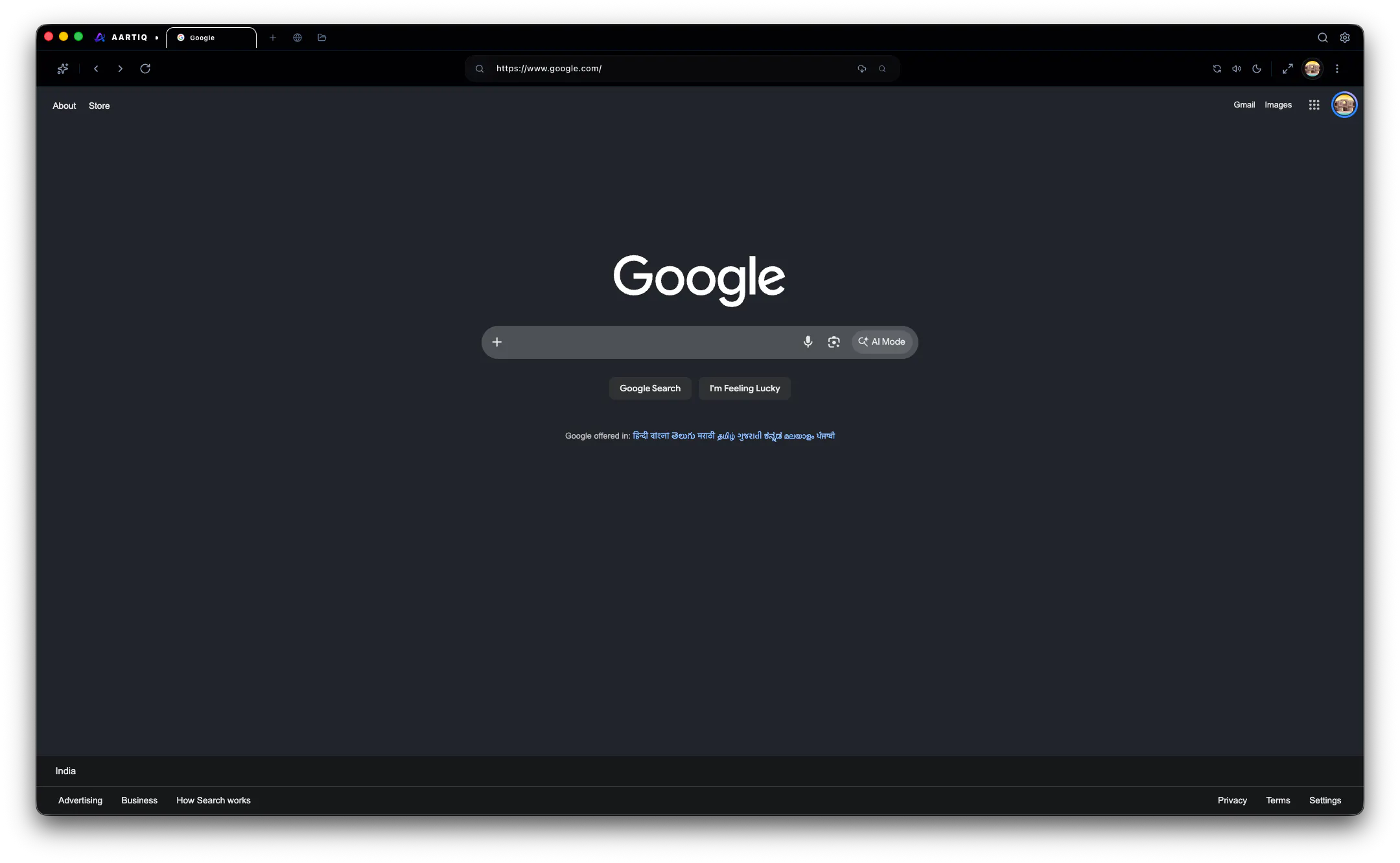Image resolution: width=1400 pixels, height=863 pixels.
Task: Open the Images link in the top bar
Action: [x=1278, y=105]
